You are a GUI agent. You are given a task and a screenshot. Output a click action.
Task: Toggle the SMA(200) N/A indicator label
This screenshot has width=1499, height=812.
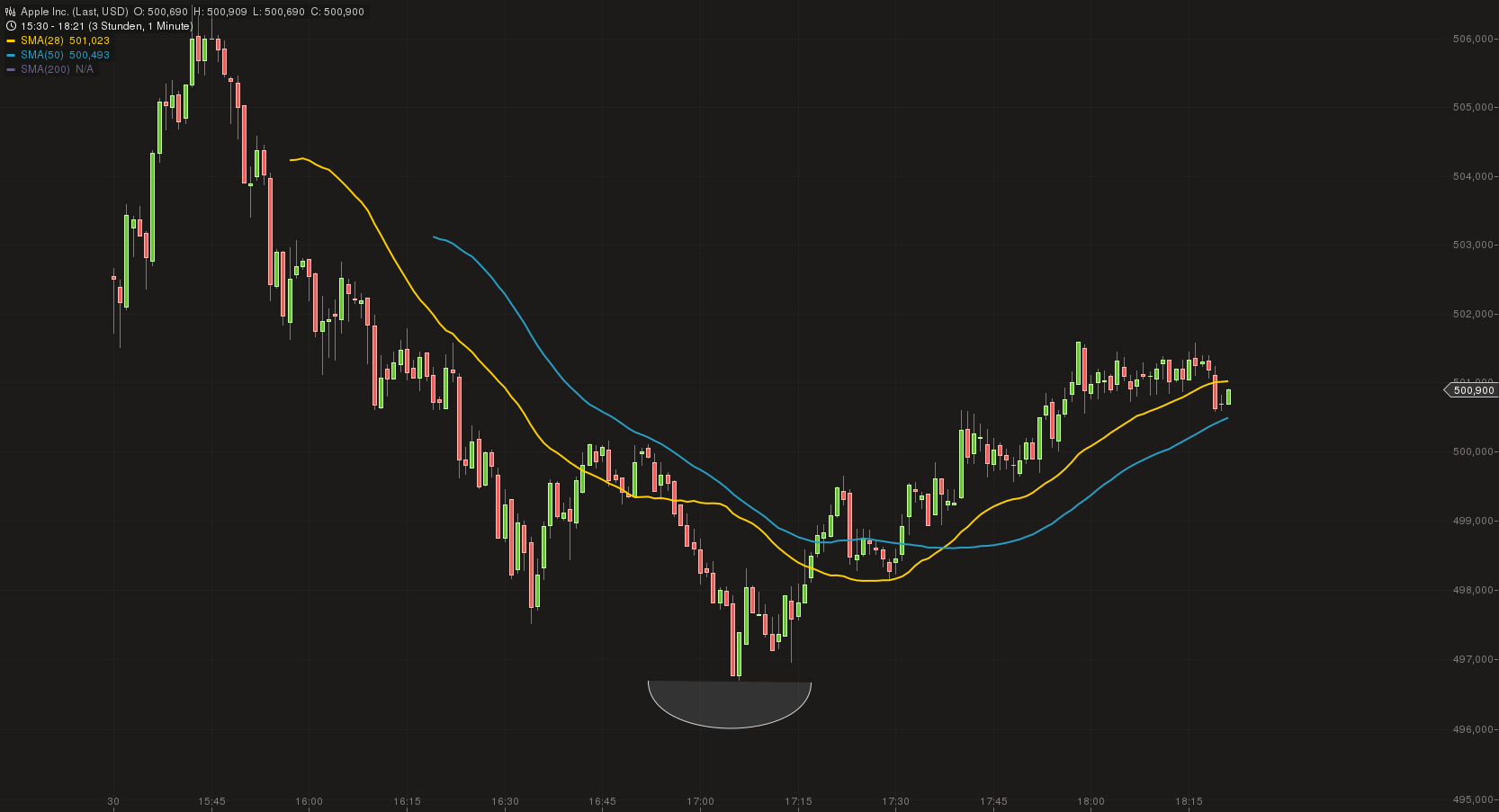[57, 69]
